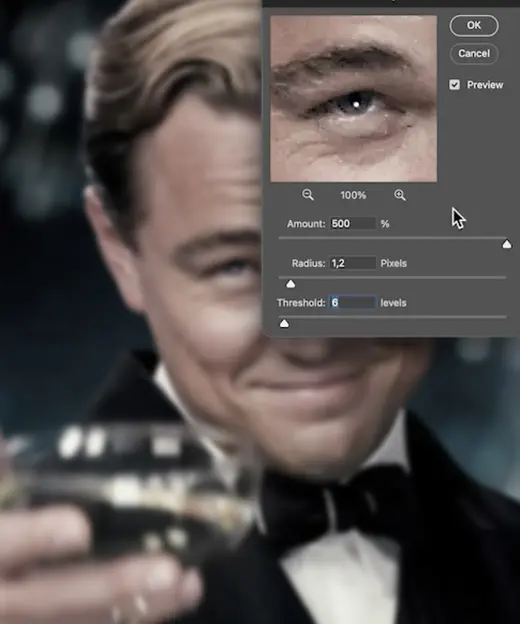Click the Radius value field
The height and width of the screenshot is (624, 520).
click(353, 263)
